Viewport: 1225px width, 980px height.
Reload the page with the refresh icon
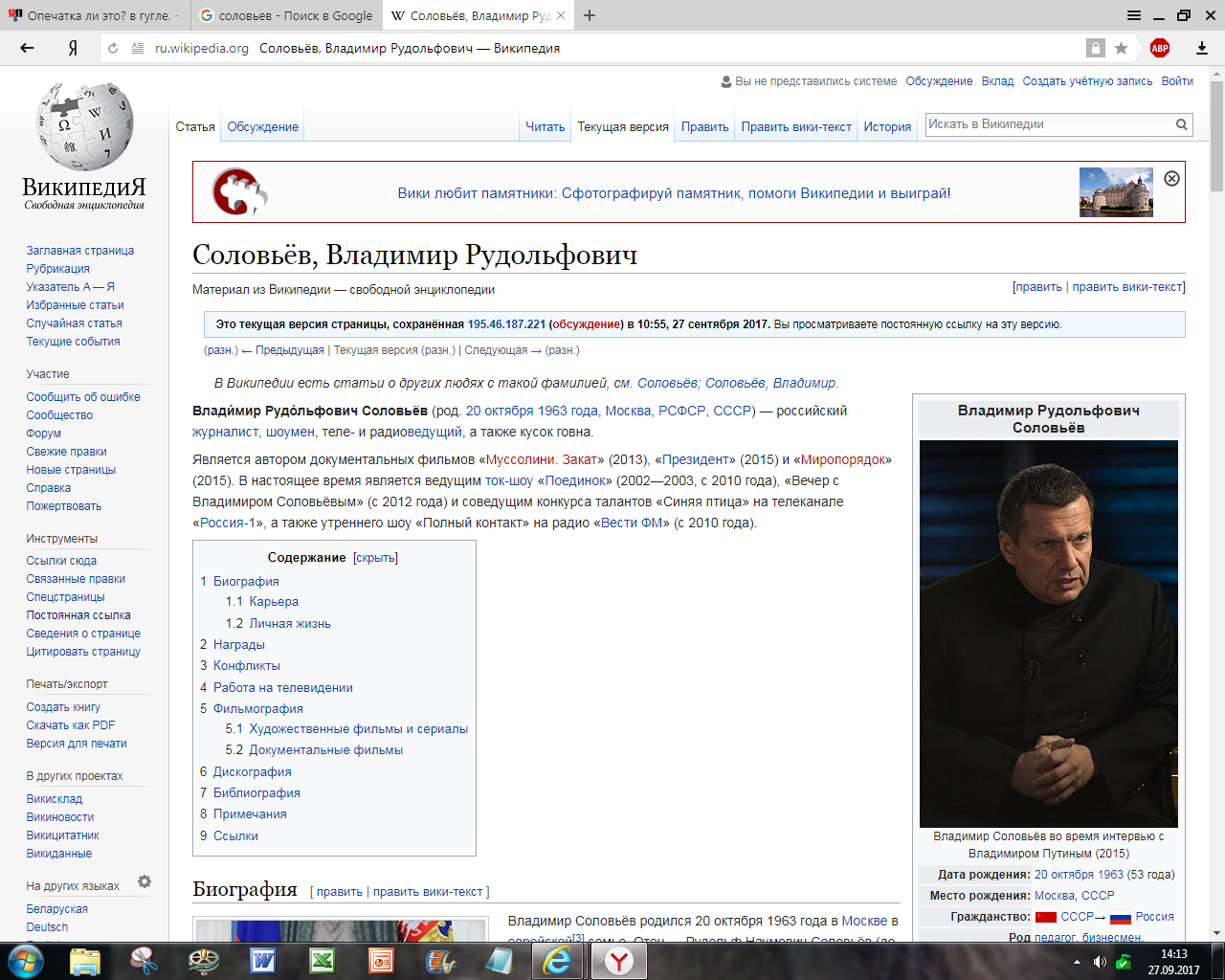coord(113,48)
